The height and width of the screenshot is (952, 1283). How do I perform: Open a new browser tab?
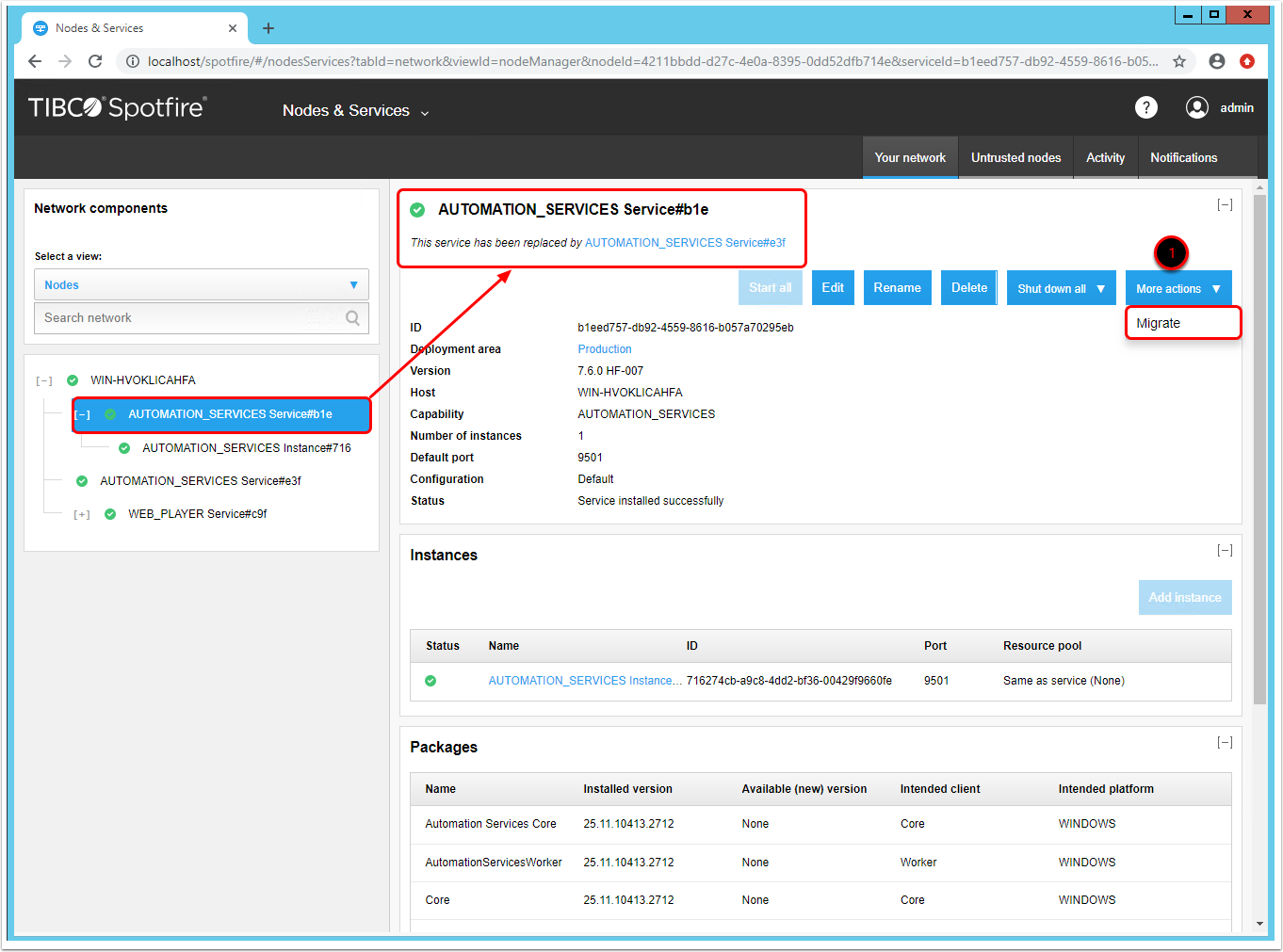[268, 28]
